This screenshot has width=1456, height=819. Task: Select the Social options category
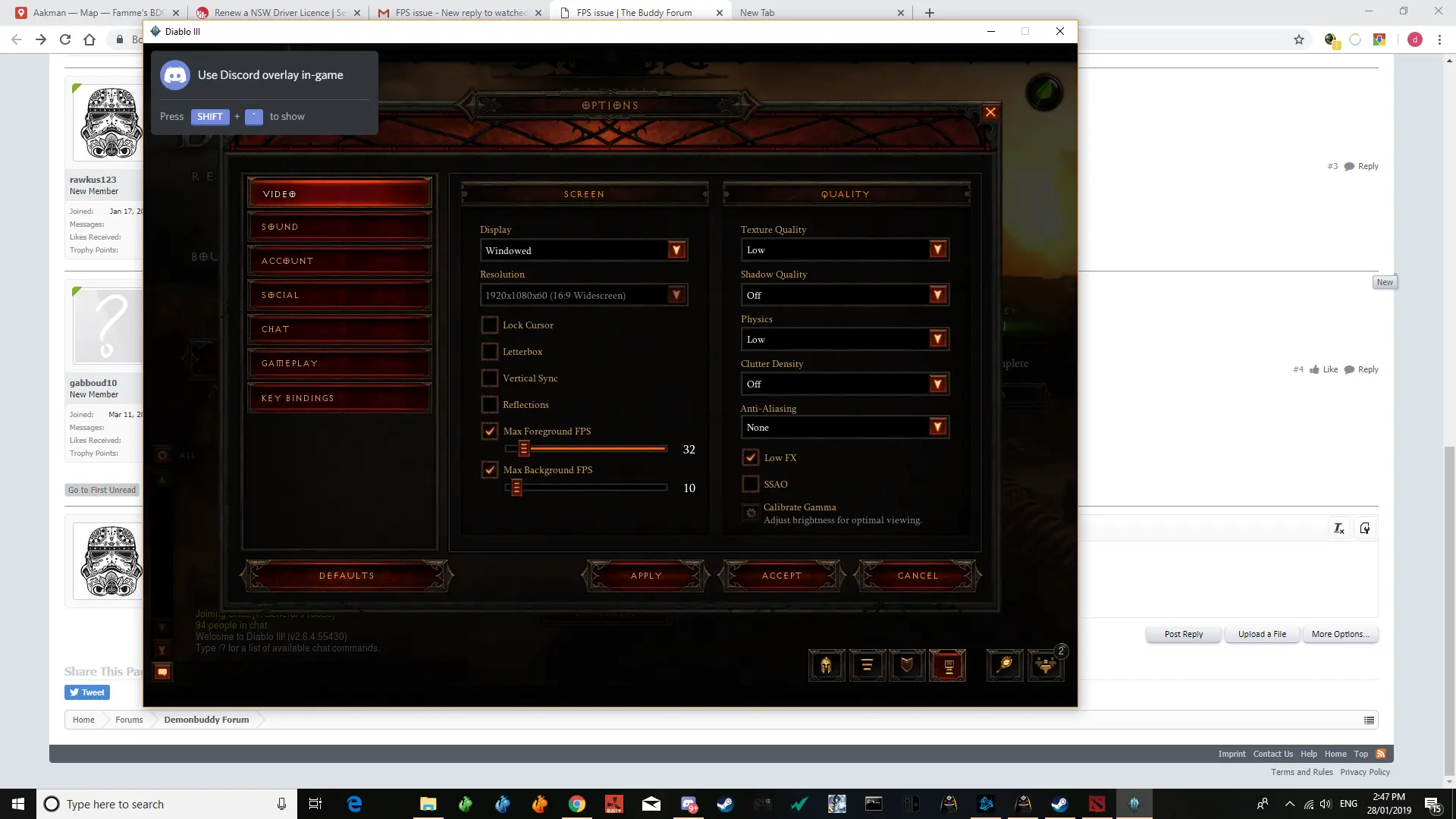click(340, 295)
